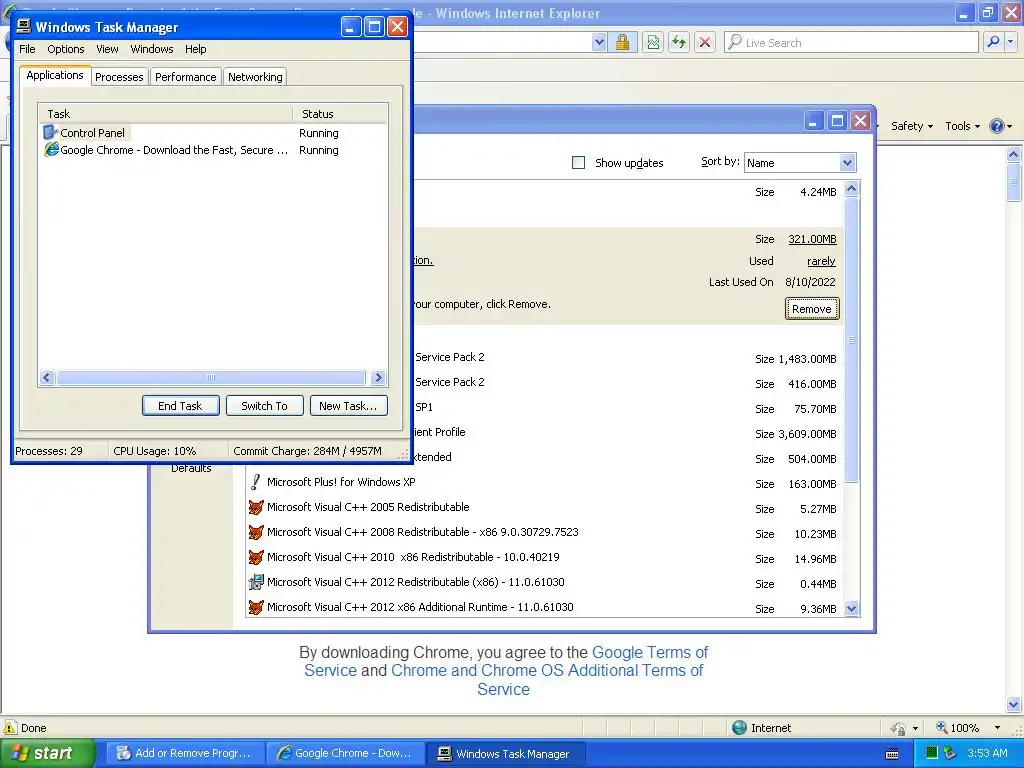
Task: Click the green Task Manager CPU tray icon
Action: coord(932,753)
